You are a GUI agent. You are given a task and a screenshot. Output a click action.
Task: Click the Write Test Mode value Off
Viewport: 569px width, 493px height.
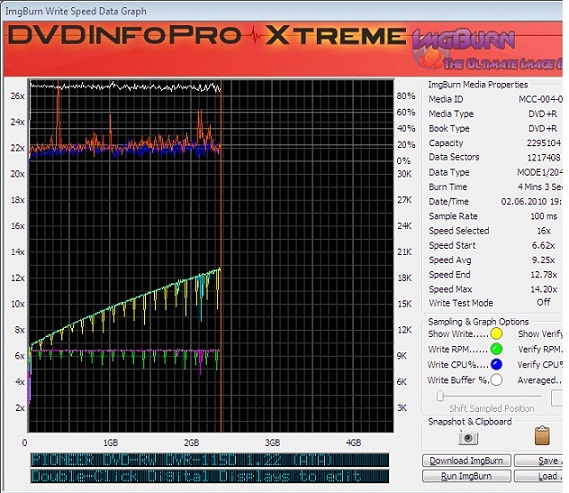[x=544, y=302]
